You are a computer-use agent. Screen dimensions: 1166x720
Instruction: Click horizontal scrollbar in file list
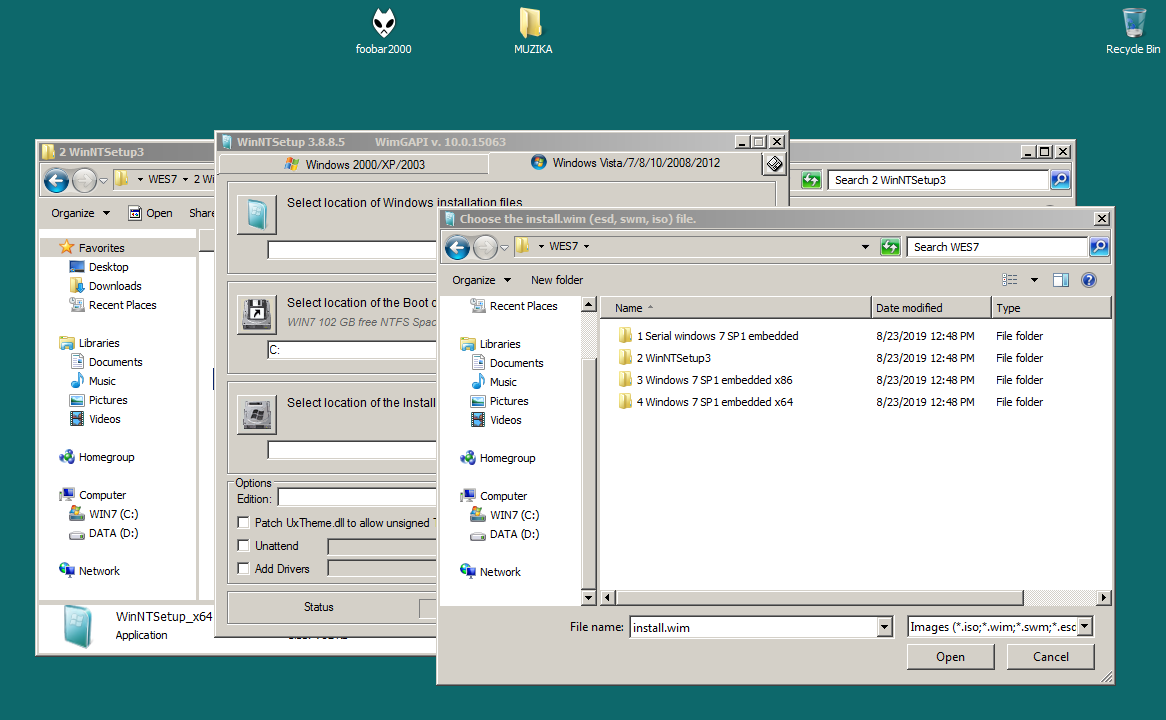[x=819, y=598]
